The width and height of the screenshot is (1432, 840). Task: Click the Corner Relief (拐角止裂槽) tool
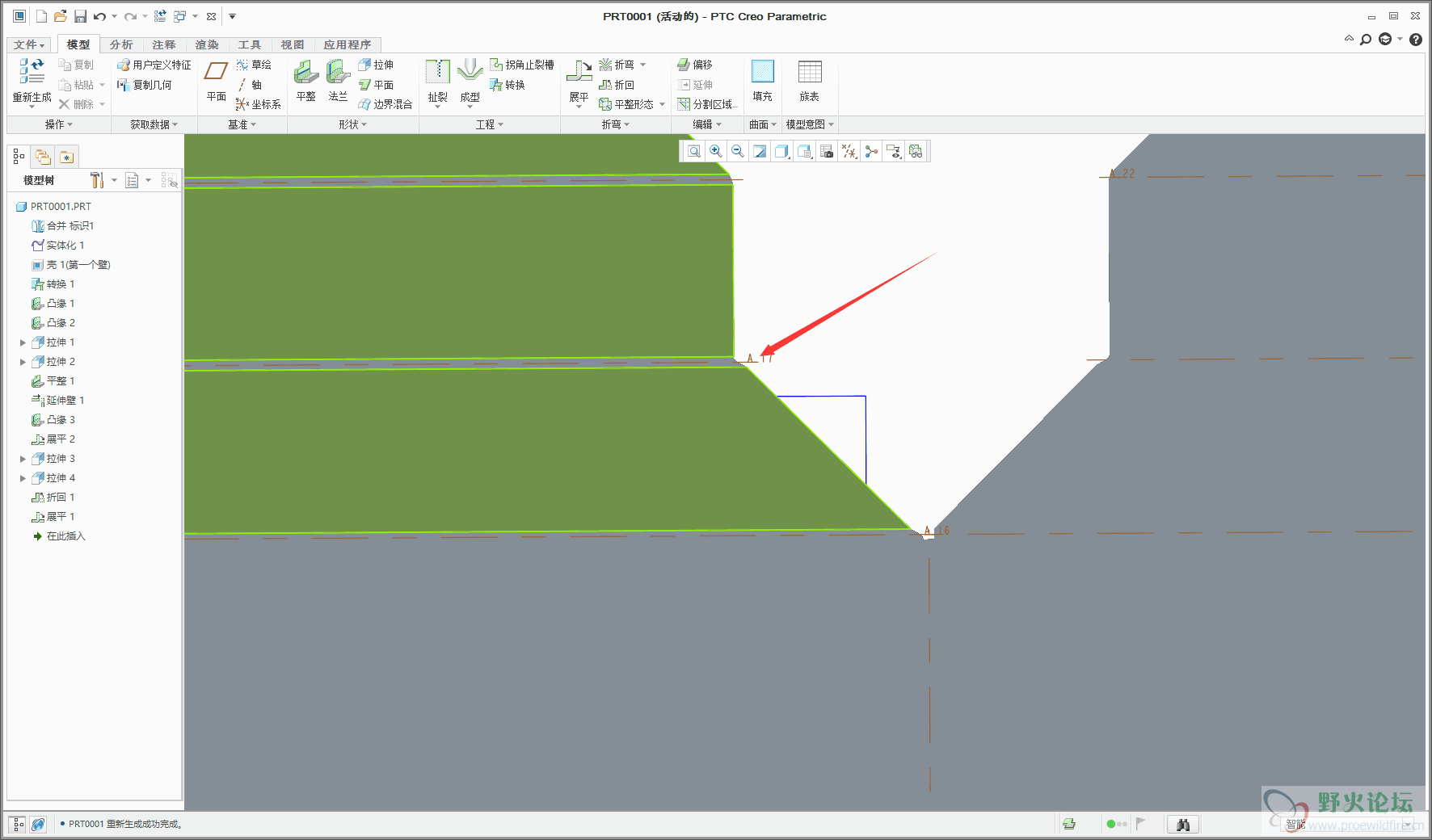click(522, 65)
